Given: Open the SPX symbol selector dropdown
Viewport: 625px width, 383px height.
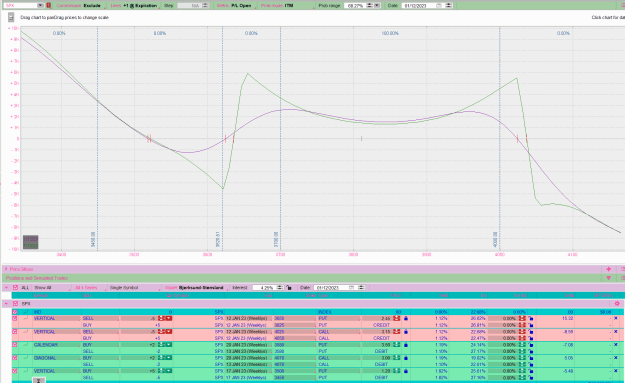Looking at the screenshot, I should tap(40, 6).
